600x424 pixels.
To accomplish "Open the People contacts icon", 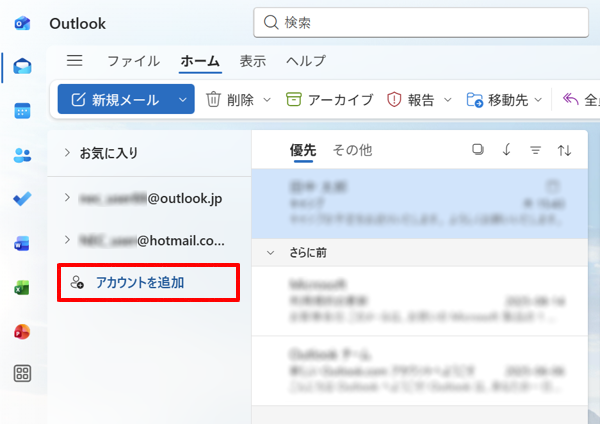I will click(x=22, y=155).
